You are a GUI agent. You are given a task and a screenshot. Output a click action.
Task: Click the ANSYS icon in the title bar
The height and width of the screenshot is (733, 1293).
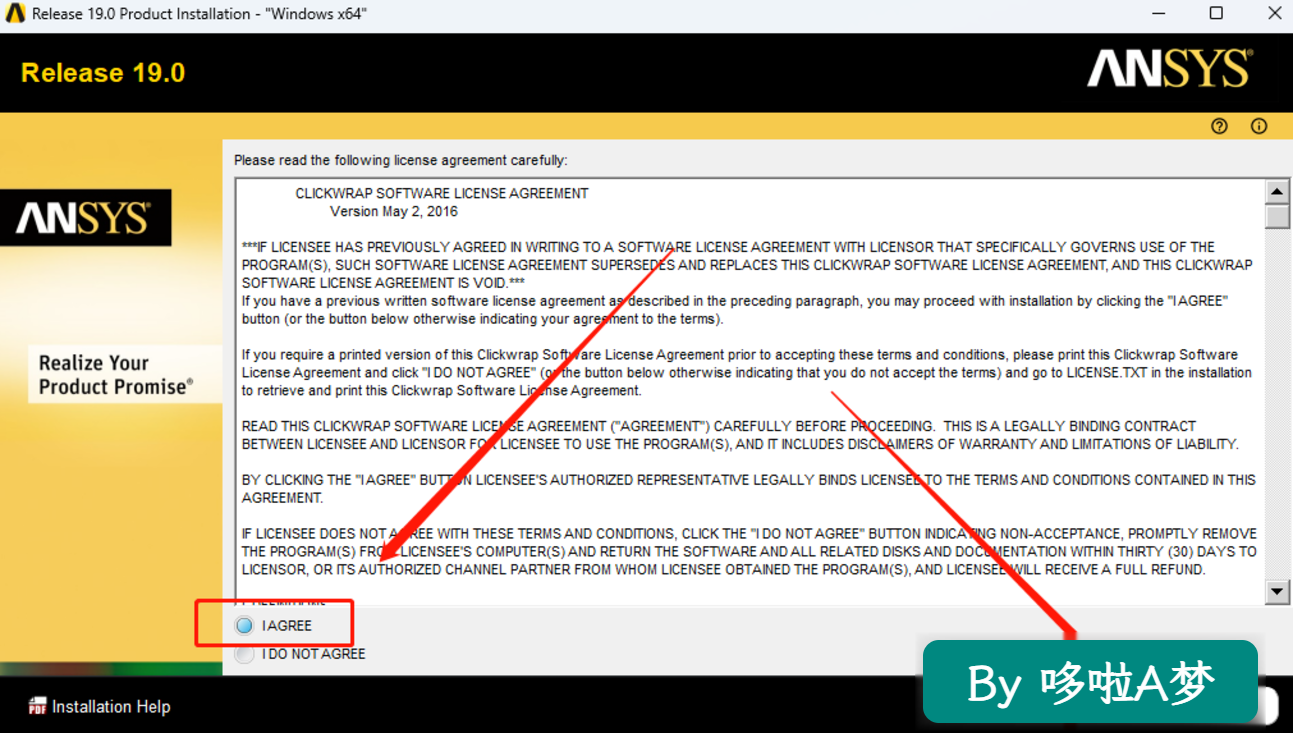15,14
